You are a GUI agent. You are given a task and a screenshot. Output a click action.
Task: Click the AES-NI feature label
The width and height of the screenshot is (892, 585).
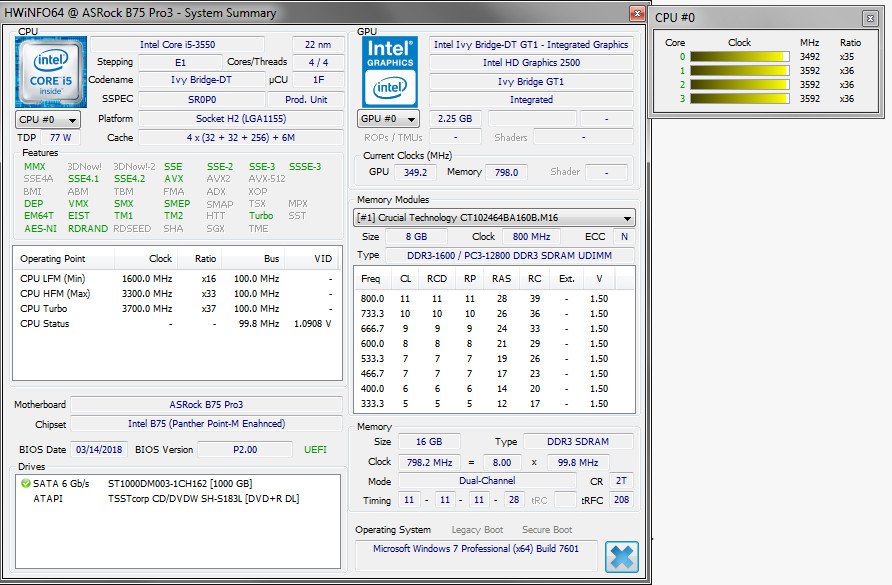coord(40,228)
